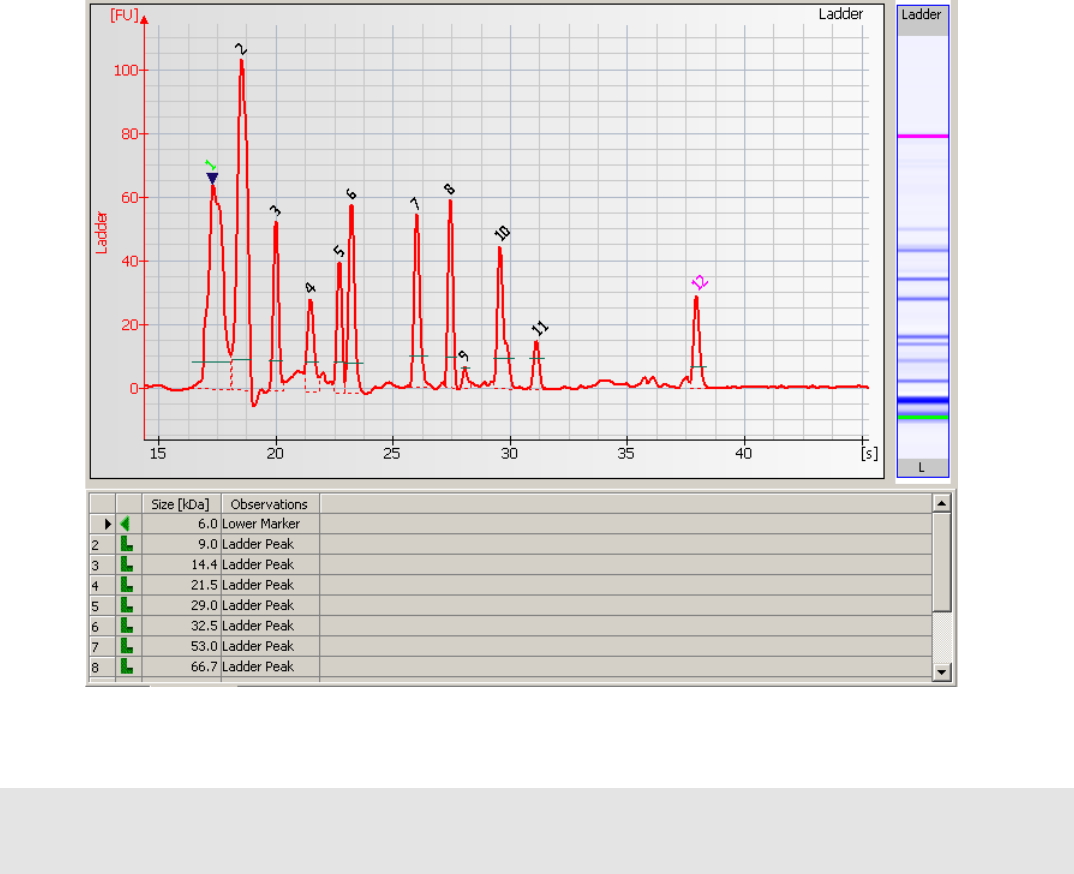Click Ladder Peak observation in row 8
Screen dimensions: 1074x874
tap(270, 666)
